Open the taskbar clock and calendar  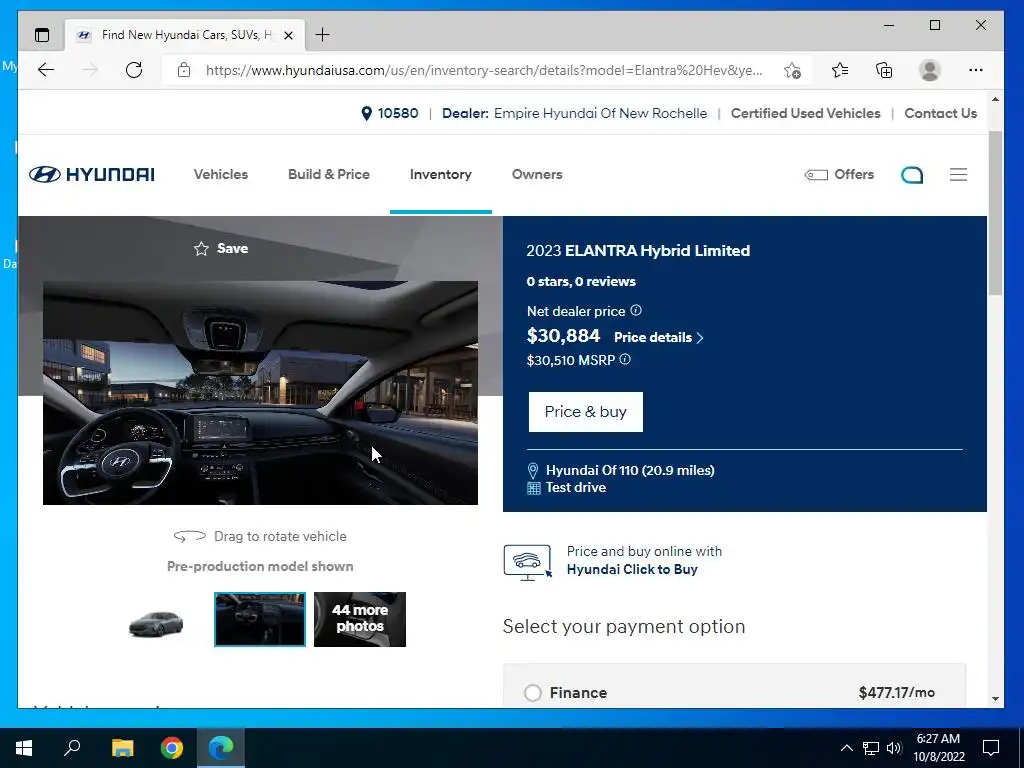coord(938,748)
